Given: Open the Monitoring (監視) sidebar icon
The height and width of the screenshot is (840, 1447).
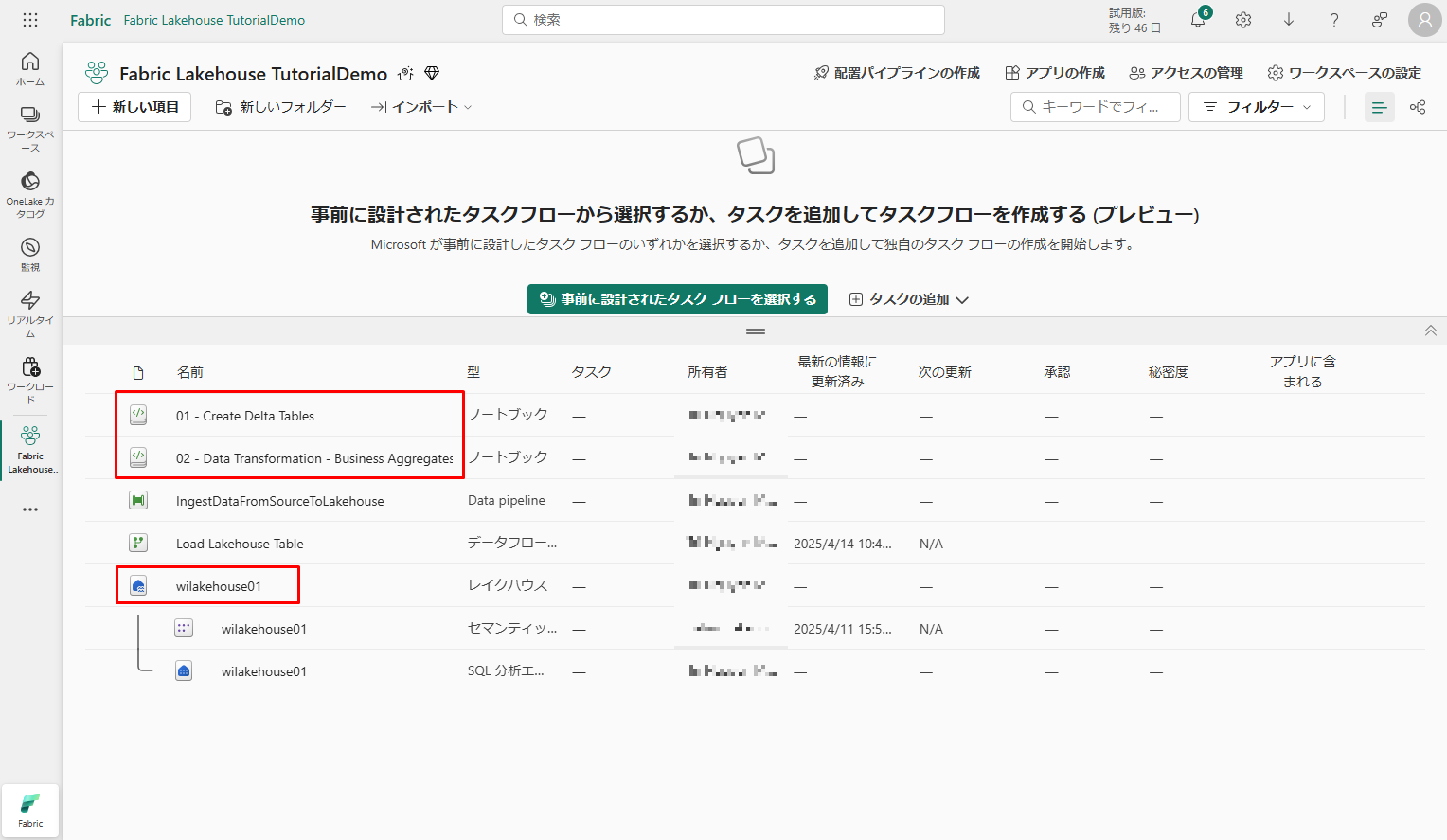Looking at the screenshot, I should point(30,254).
